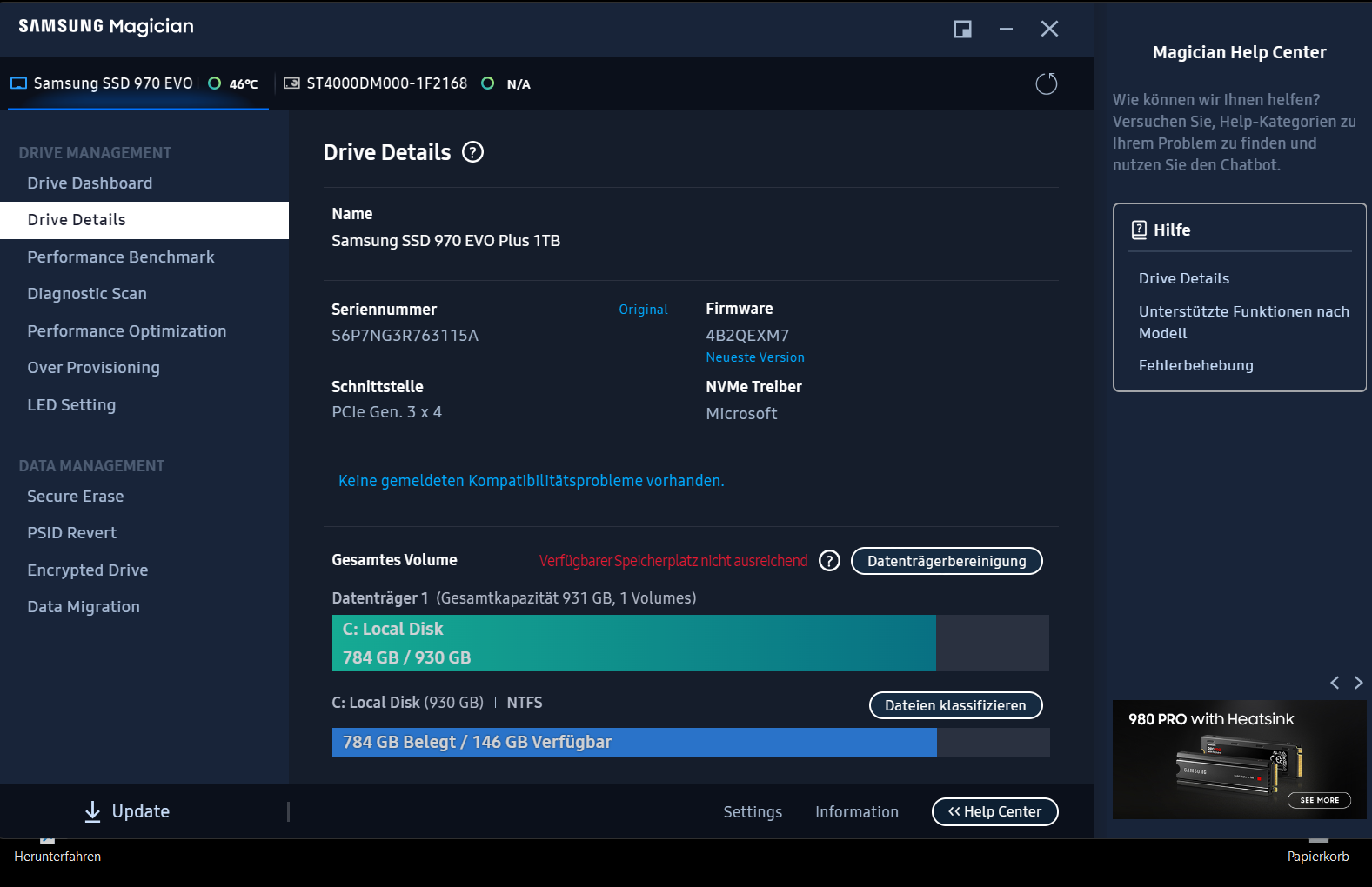Select the Samsung SSD 970 EVO drive tab

tap(137, 83)
